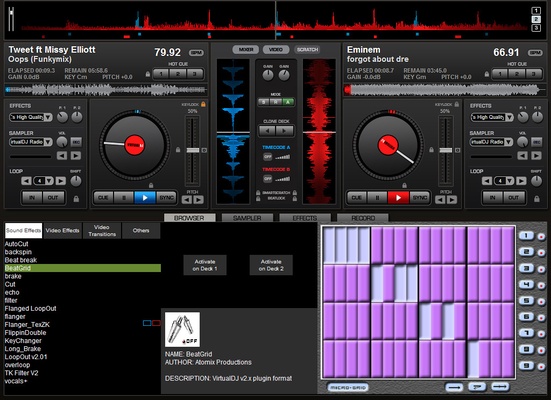
Task: Select Video Effects category tab
Action: point(63,231)
